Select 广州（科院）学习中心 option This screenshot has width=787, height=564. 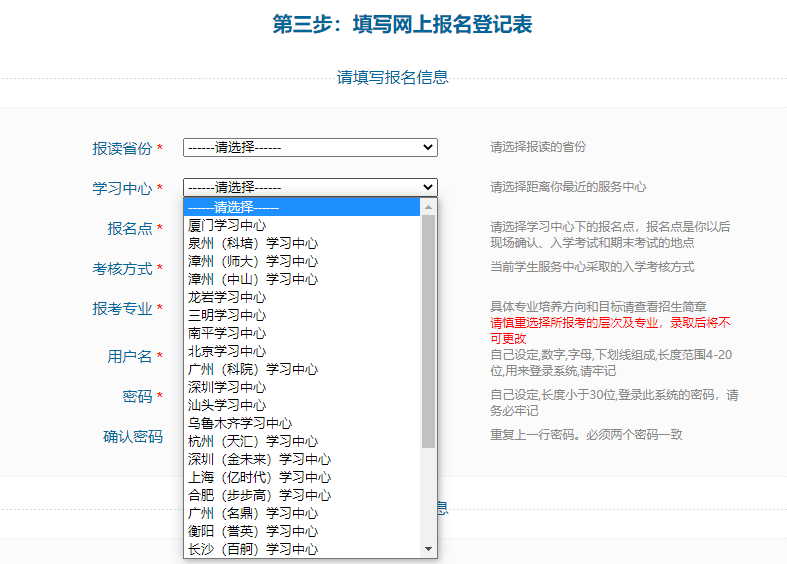coord(302,369)
